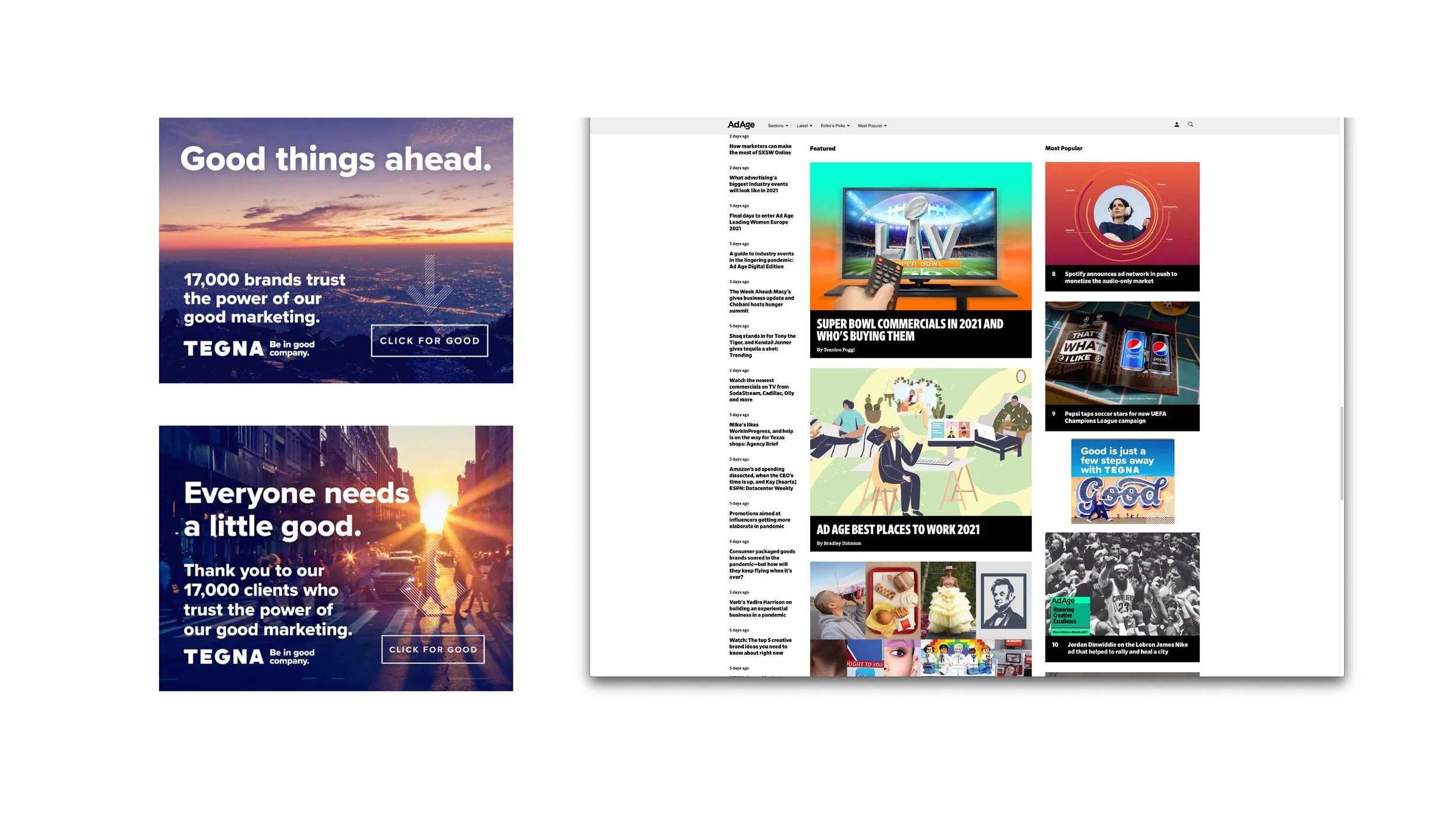Open 'Promotions aimed at influencers getting more elaborate' article
The height and width of the screenshot is (819, 1456).
coord(760,520)
